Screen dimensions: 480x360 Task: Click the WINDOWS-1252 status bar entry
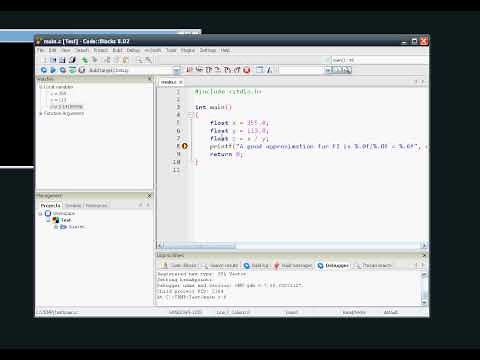185,312
